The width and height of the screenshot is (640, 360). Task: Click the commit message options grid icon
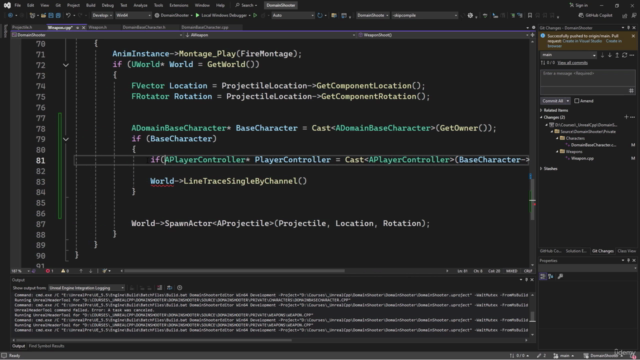[631, 91]
